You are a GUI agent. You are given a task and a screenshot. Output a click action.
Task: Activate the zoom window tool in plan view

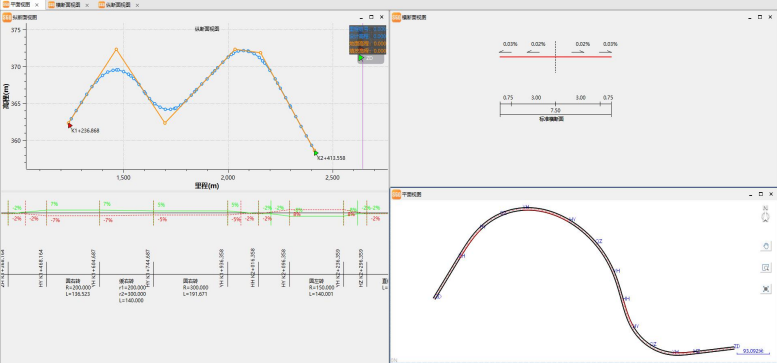766,268
